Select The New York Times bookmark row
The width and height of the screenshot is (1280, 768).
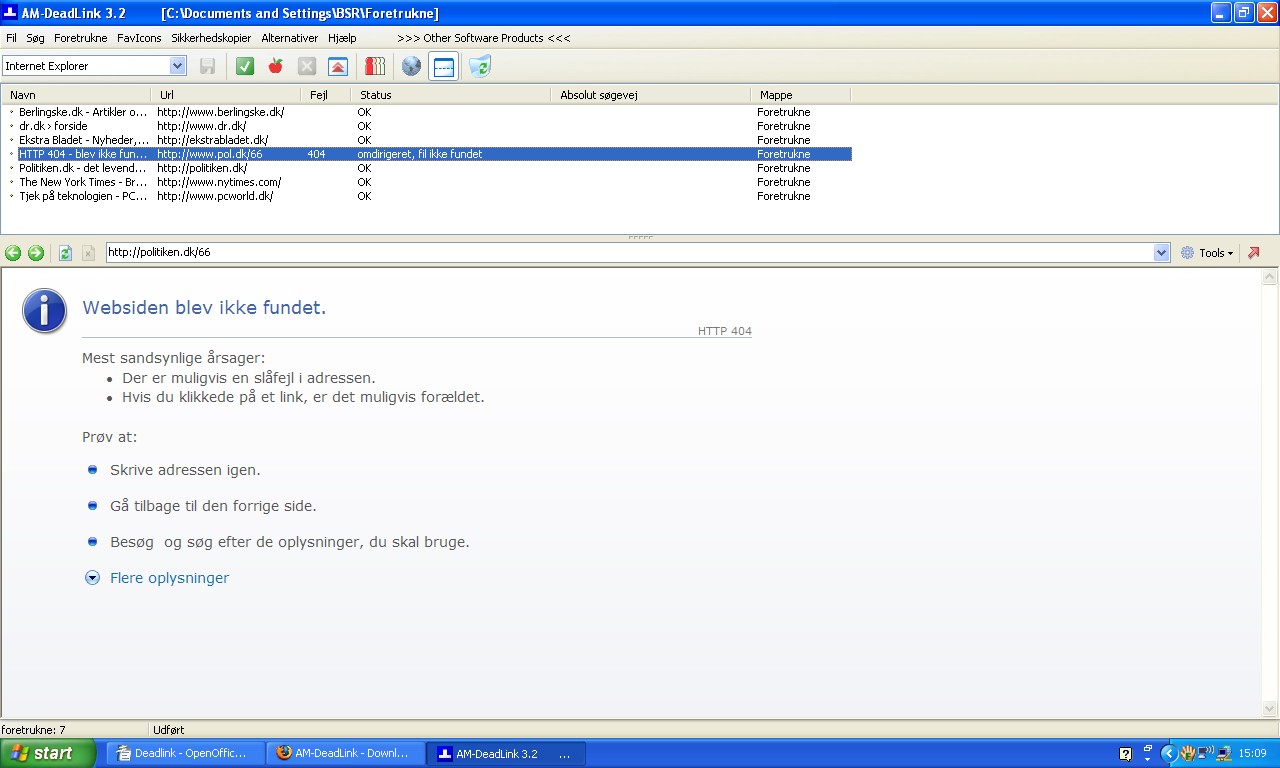click(x=426, y=182)
